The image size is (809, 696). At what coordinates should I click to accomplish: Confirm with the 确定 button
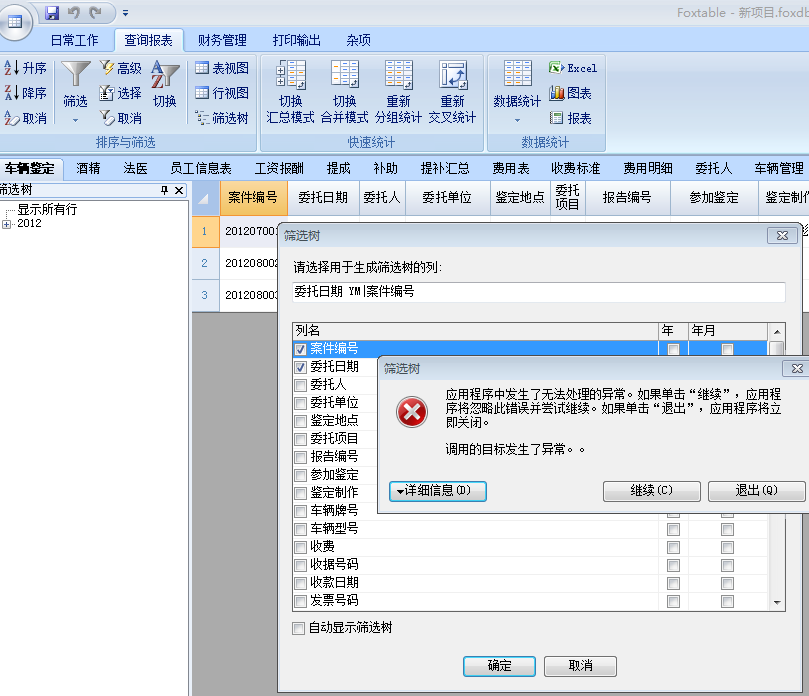tap(499, 666)
